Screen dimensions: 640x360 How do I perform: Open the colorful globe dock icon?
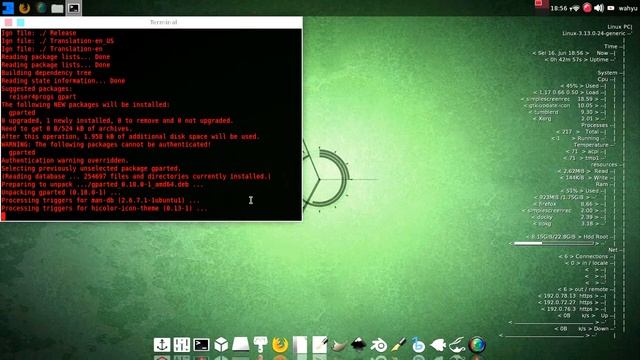pyautogui.click(x=477, y=345)
